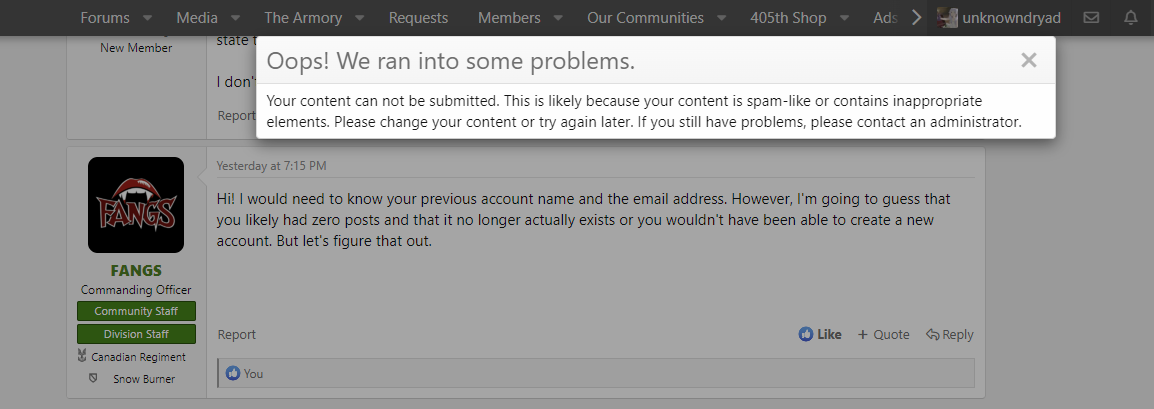Open the Members navigation item

tap(509, 18)
